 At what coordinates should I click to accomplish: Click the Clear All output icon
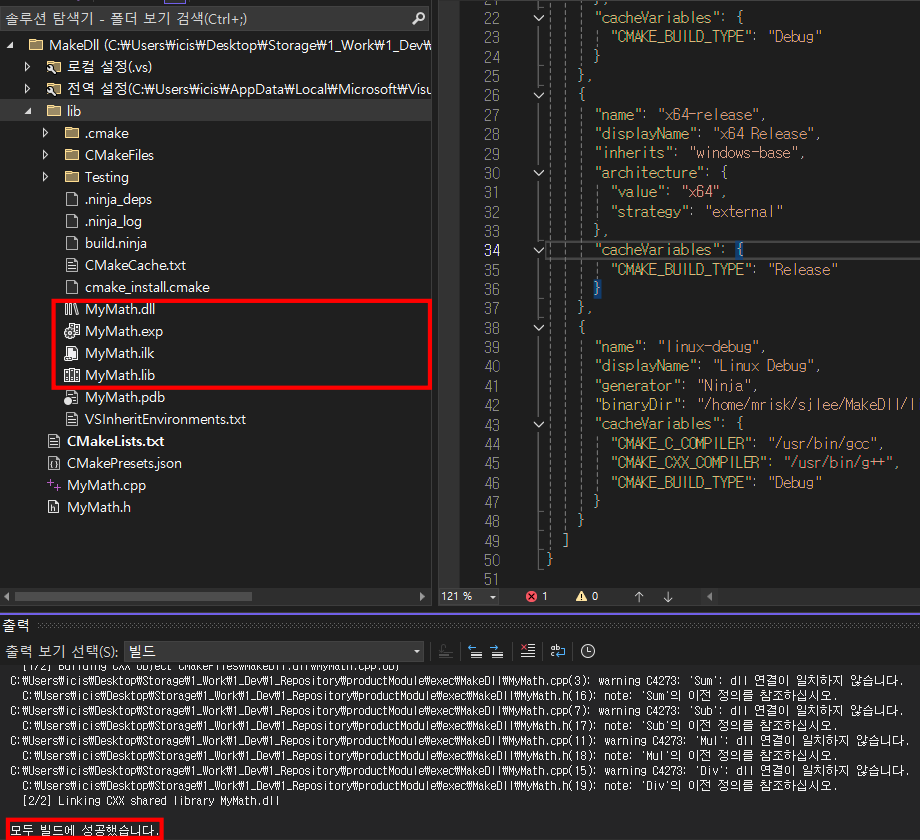[x=528, y=651]
